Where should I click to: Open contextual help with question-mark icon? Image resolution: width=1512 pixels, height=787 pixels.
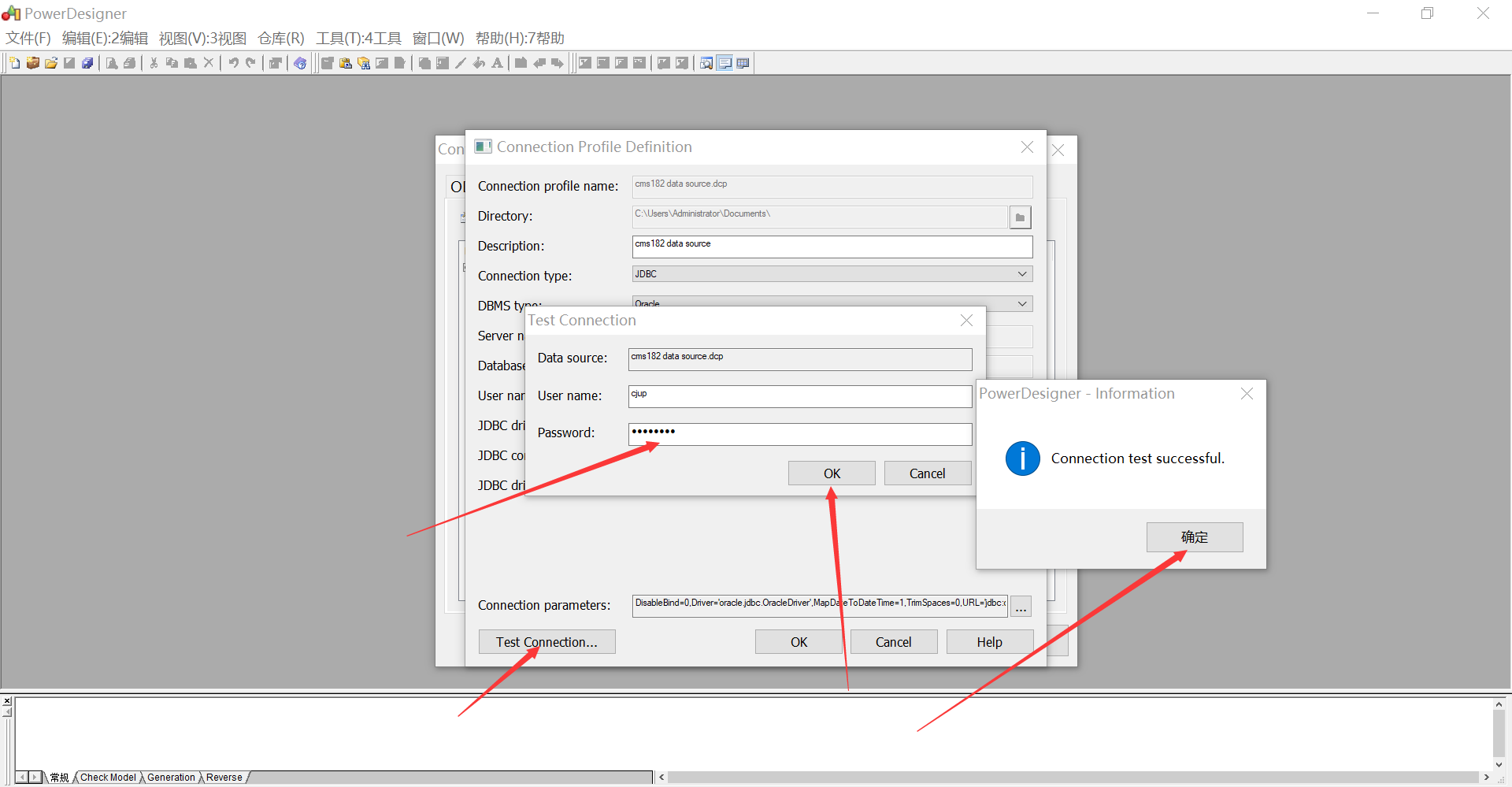pyautogui.click(x=300, y=63)
